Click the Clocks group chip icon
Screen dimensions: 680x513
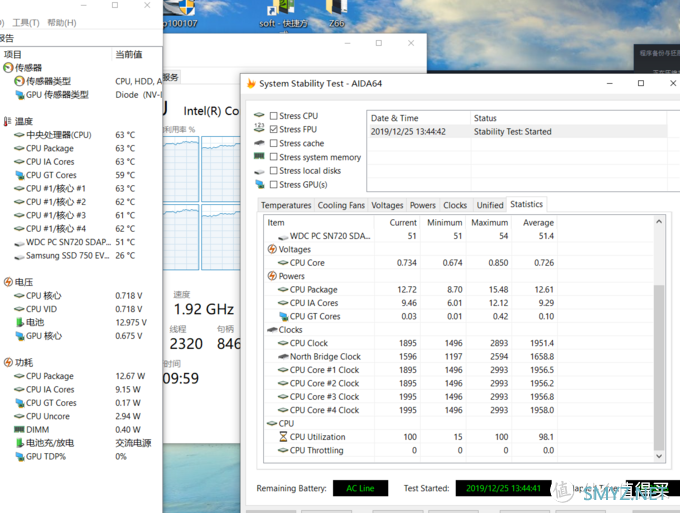coord(272,330)
